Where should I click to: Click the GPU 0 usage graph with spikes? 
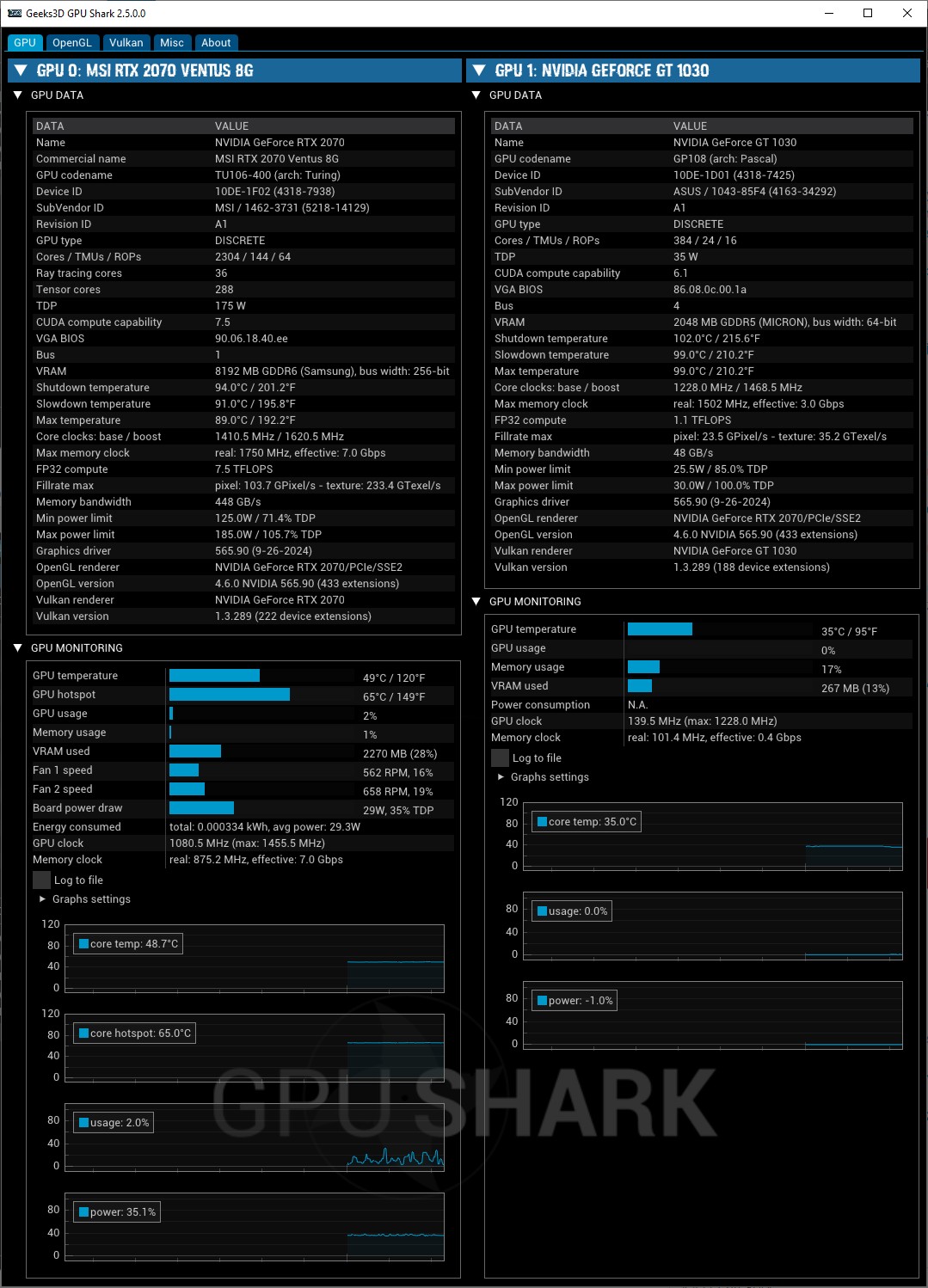click(255, 1138)
